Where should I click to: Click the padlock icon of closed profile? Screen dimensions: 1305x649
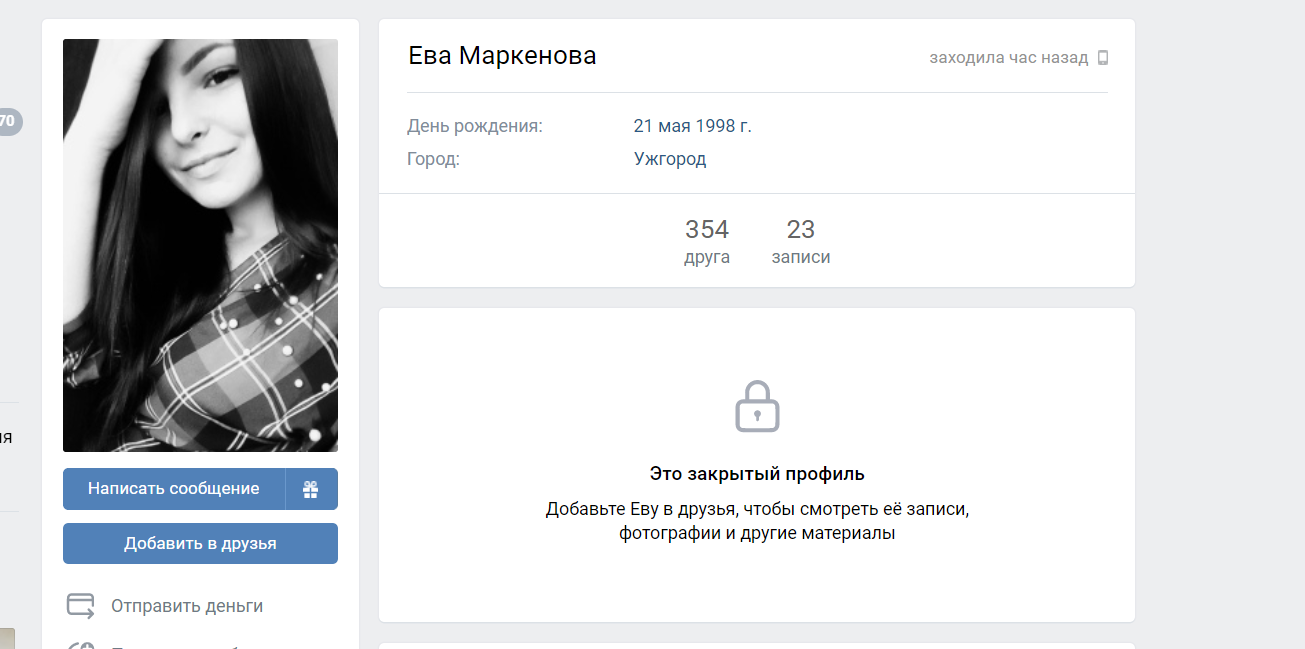click(x=757, y=406)
